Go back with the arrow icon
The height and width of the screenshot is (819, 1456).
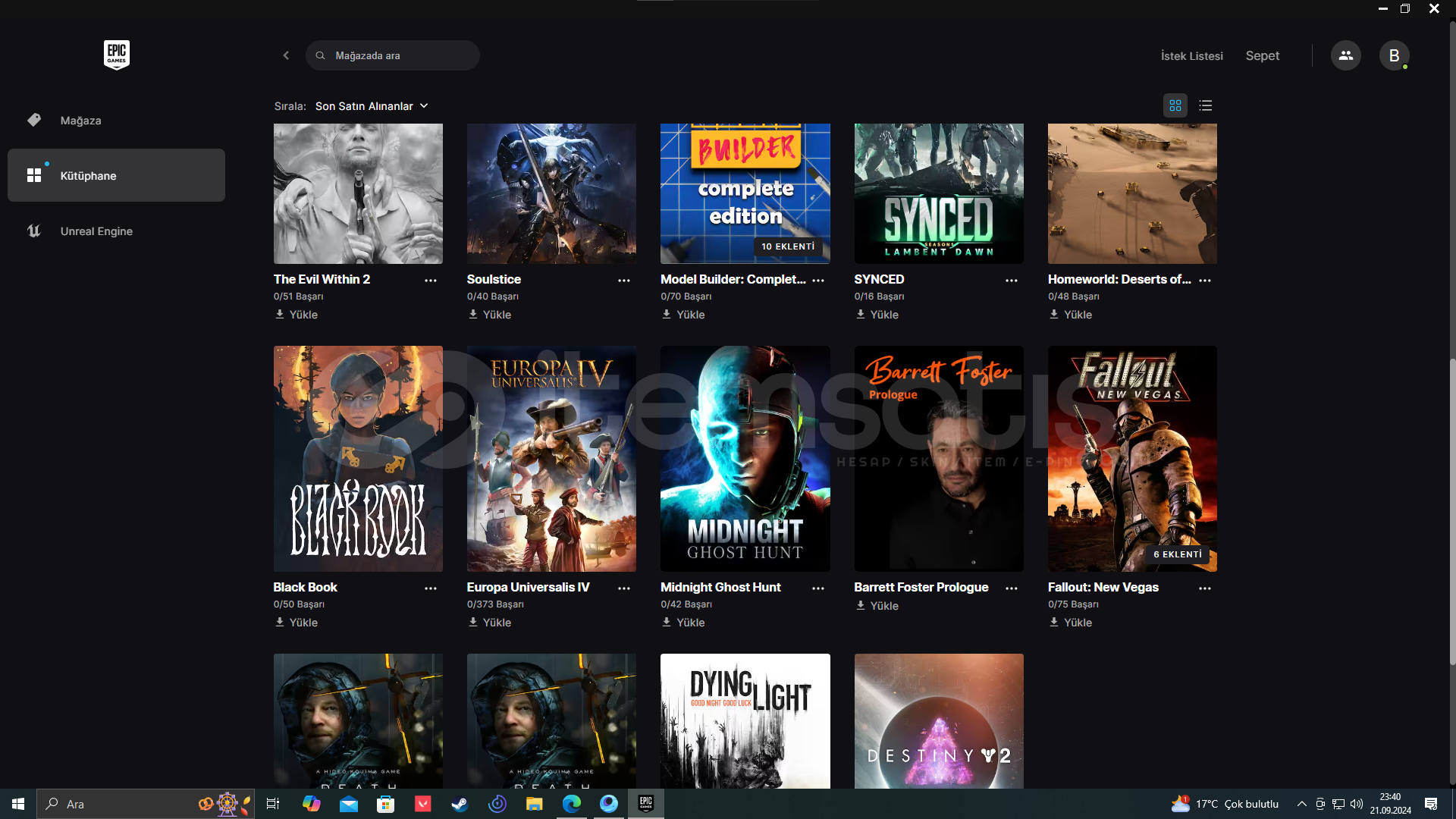click(286, 55)
